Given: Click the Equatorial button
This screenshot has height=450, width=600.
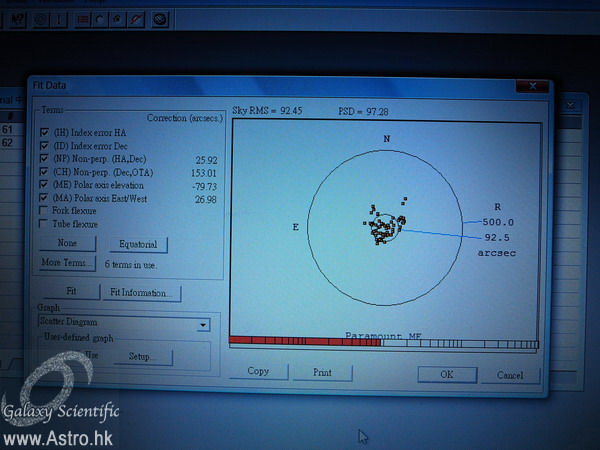Looking at the screenshot, I should click(x=138, y=244).
